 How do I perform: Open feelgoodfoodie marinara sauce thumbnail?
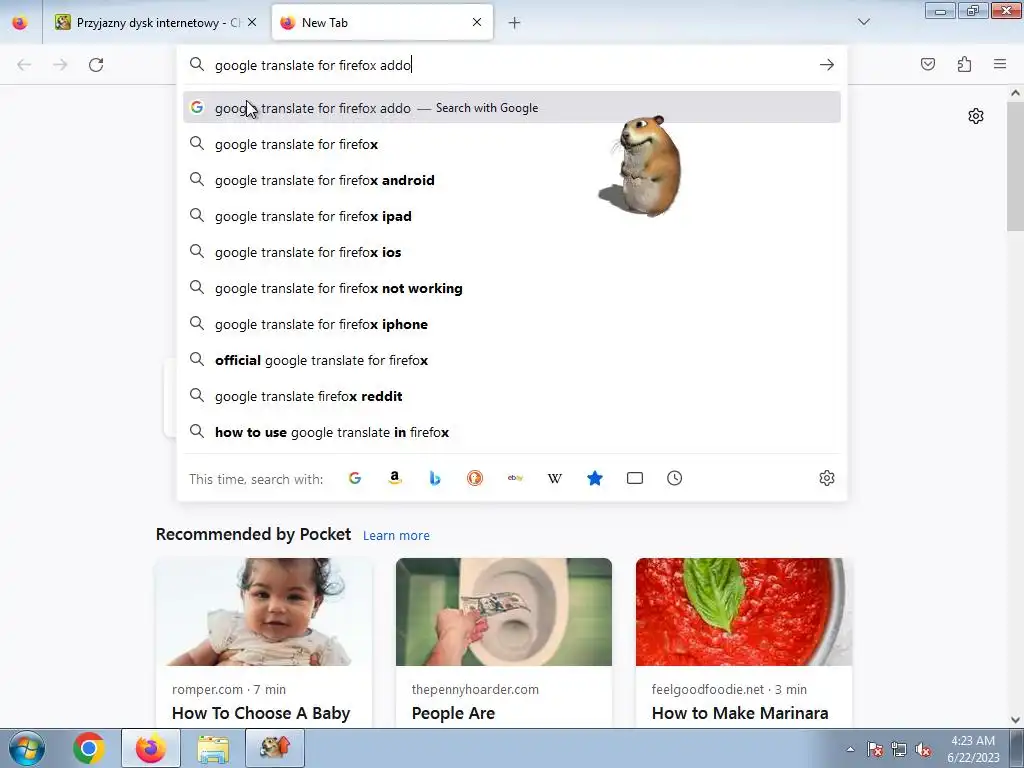click(744, 612)
